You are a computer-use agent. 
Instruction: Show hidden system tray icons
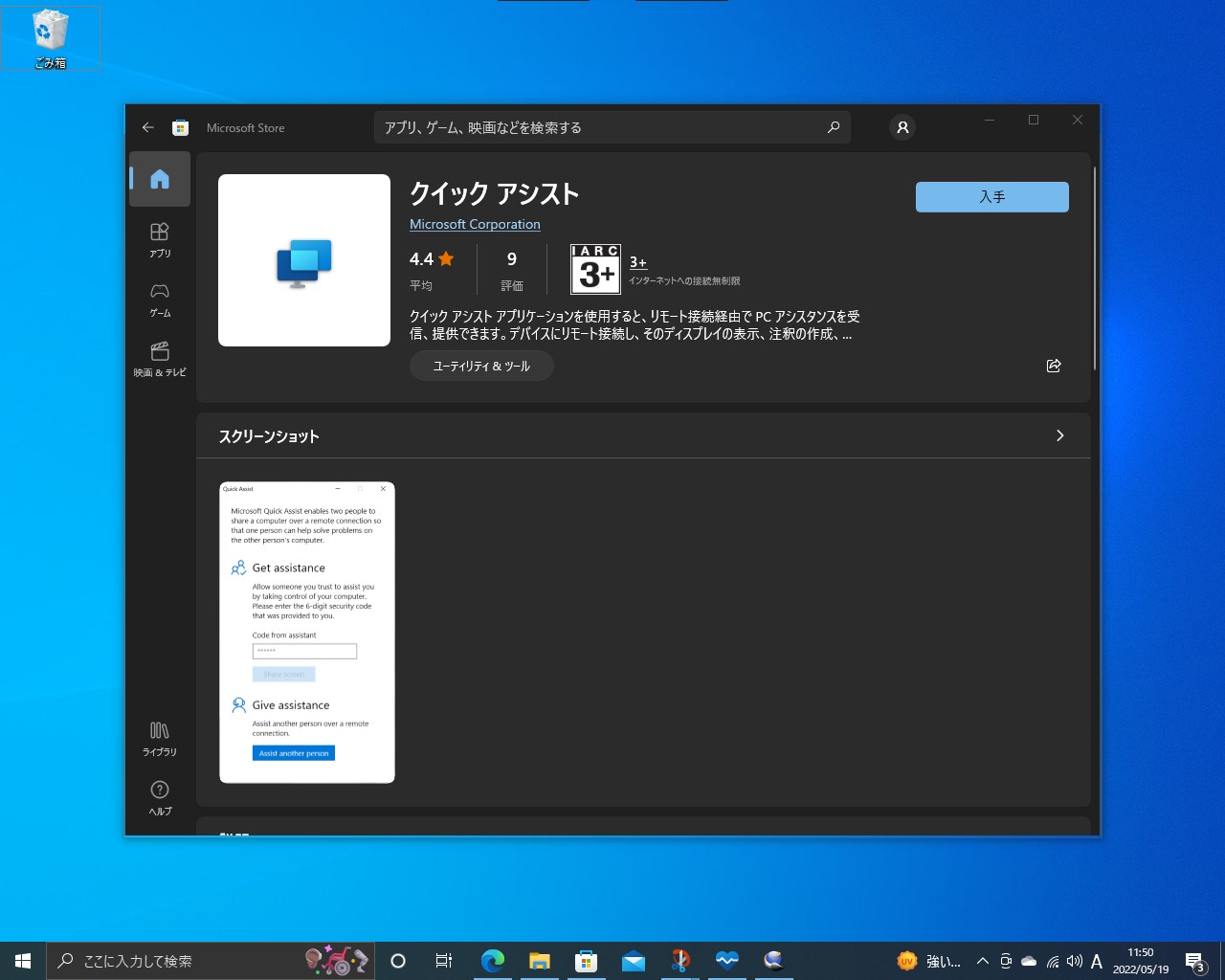pyautogui.click(x=982, y=961)
